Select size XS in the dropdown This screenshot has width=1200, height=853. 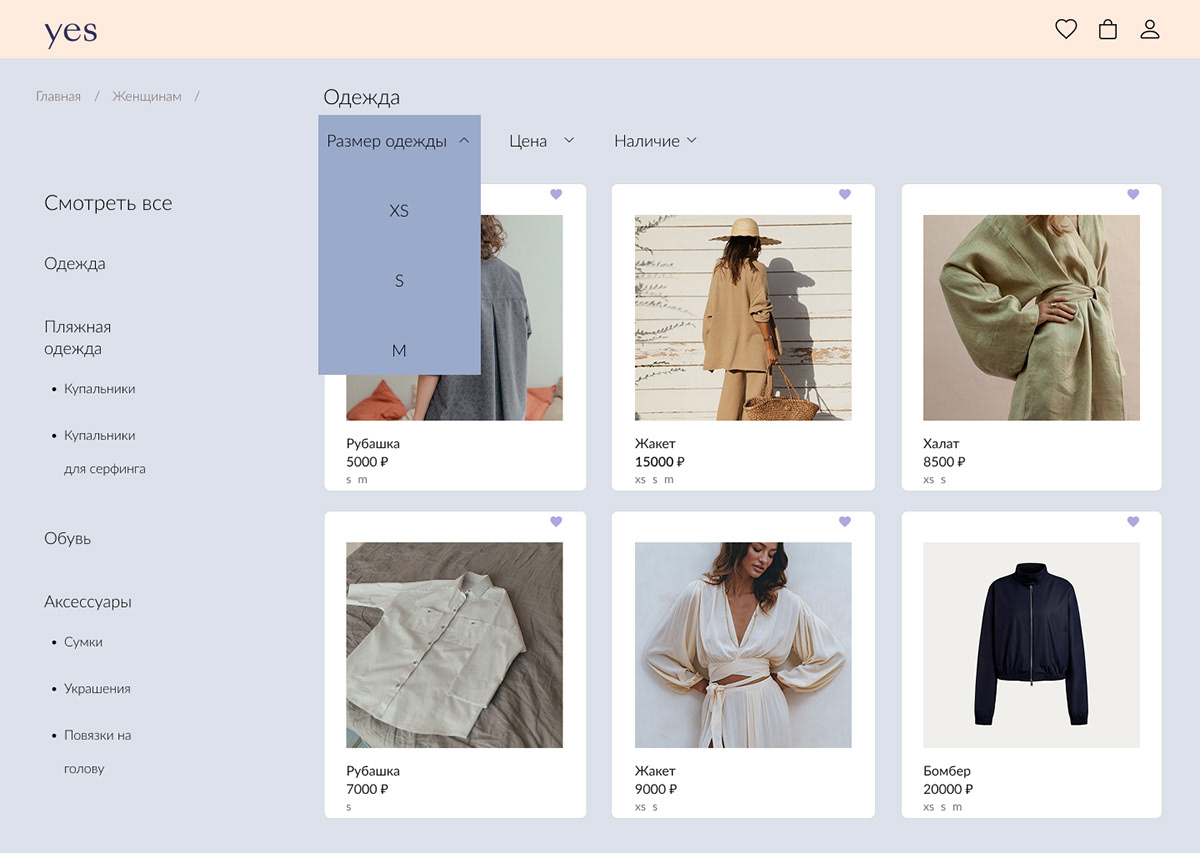pyautogui.click(x=399, y=211)
